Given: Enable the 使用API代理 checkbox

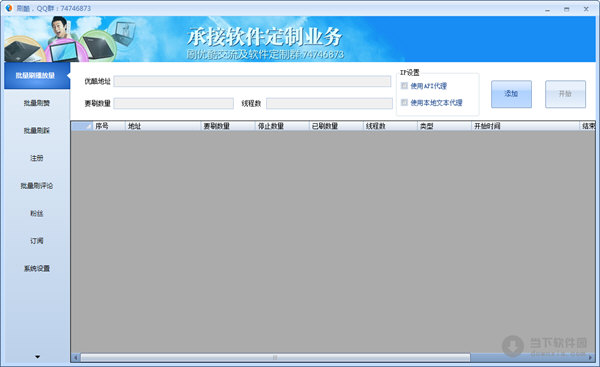Looking at the screenshot, I should click(404, 86).
